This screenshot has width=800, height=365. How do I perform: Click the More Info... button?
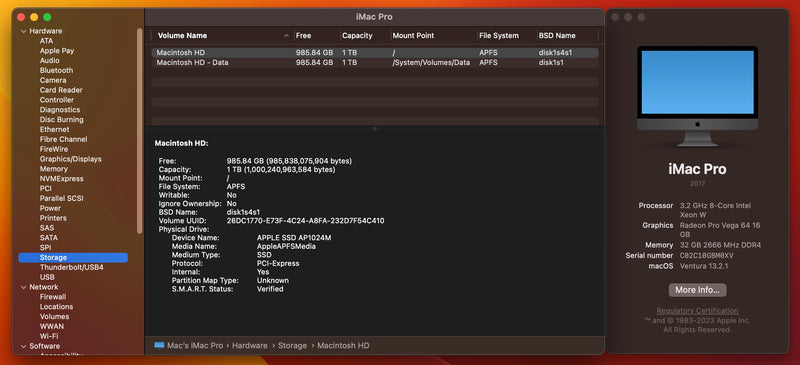697,290
